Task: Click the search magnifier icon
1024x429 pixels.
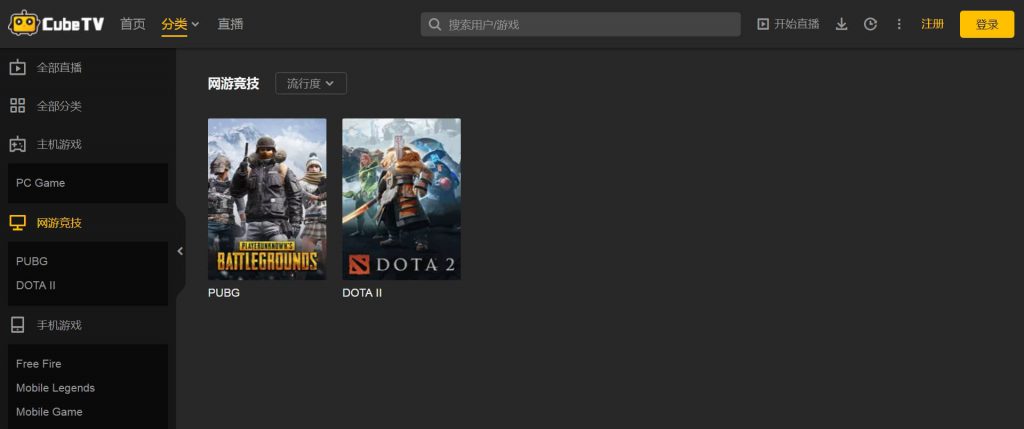Action: coord(435,24)
